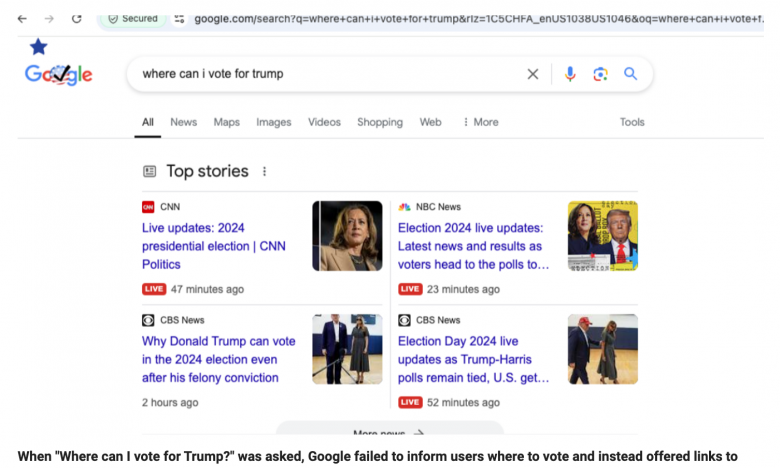Reload the page with the refresh icon

pos(76,19)
